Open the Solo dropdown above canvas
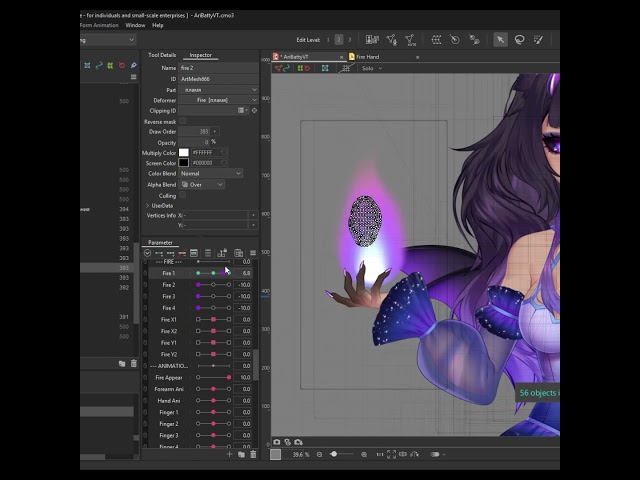Screen dimensions: 640x480 [x=371, y=68]
